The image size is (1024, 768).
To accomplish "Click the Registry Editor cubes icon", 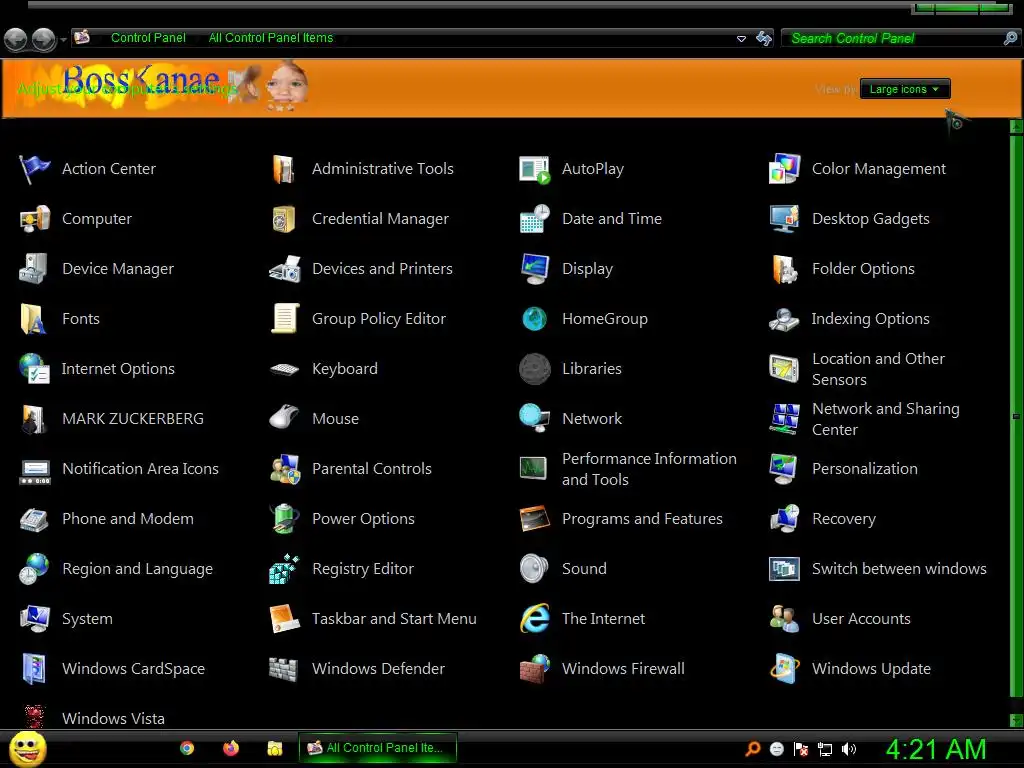I will click(x=284, y=569).
